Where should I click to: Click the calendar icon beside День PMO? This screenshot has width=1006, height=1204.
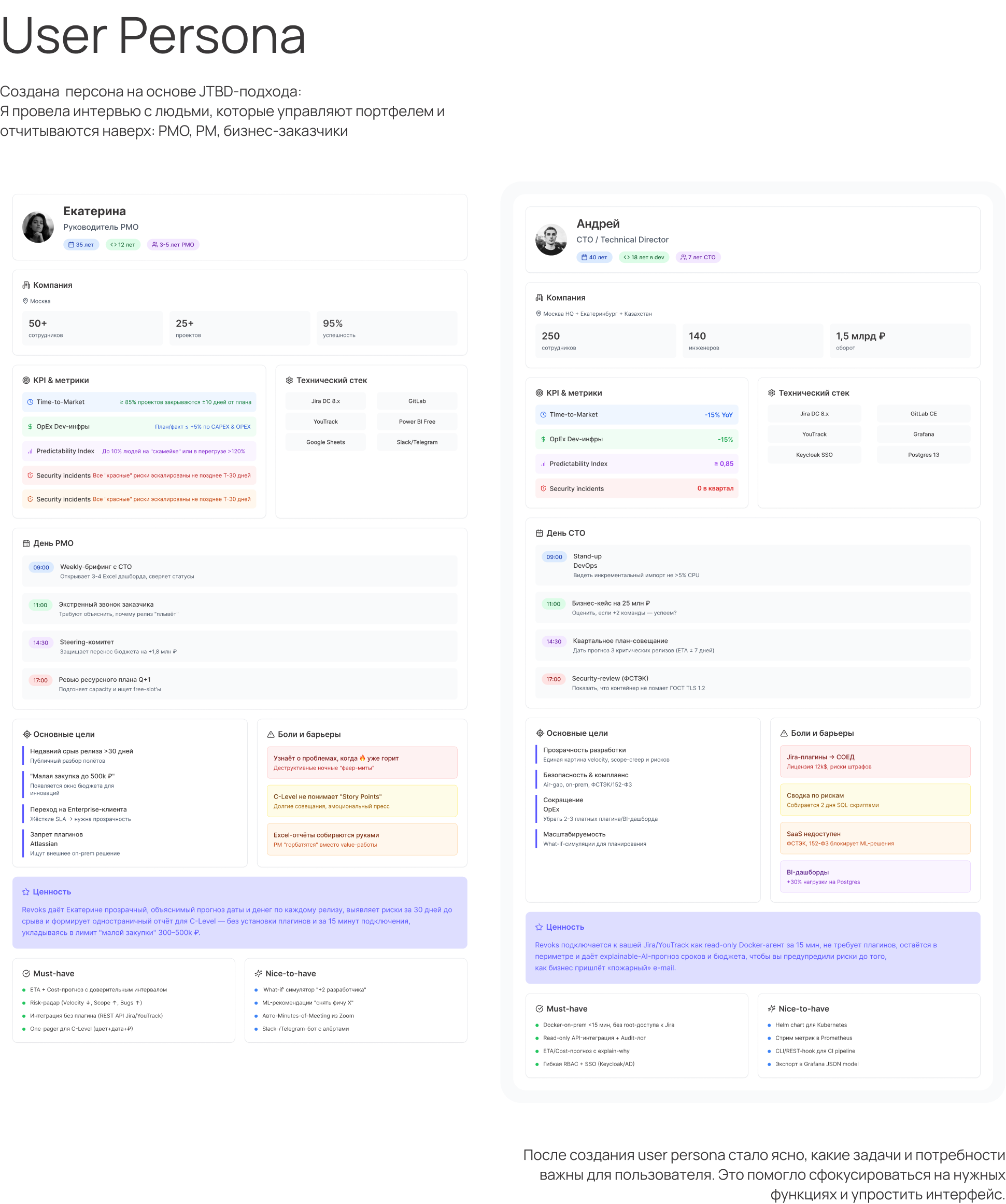26,543
